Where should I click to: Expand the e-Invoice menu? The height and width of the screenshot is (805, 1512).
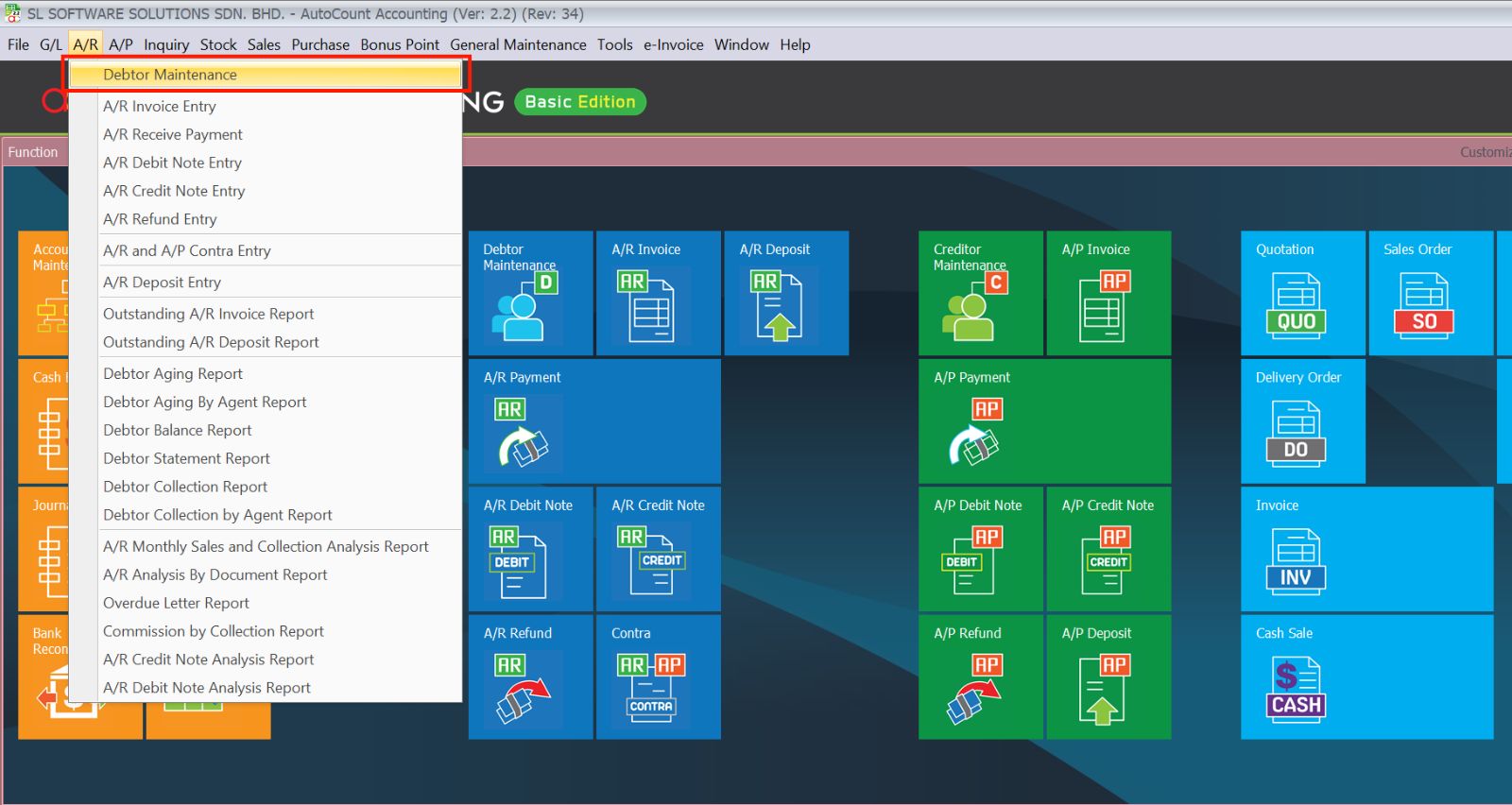(673, 44)
